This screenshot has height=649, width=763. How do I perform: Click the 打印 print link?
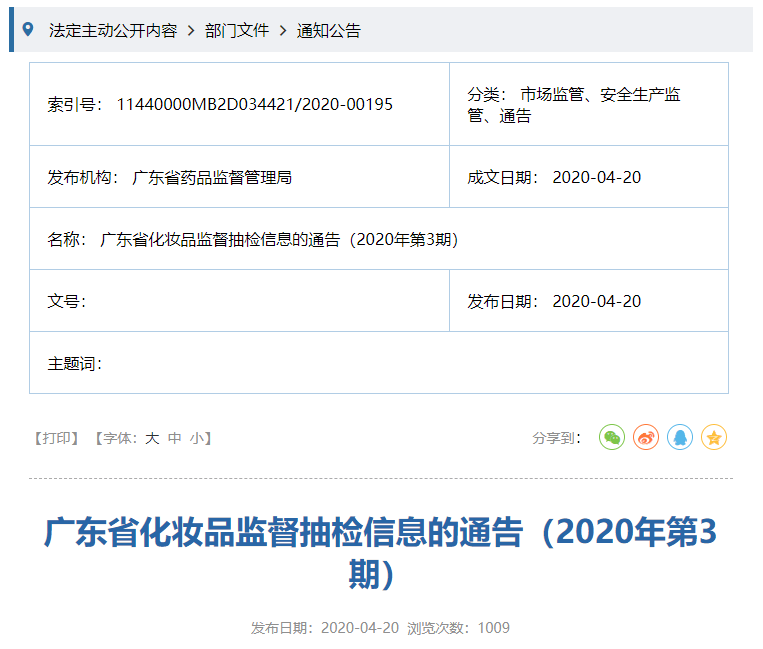56,438
